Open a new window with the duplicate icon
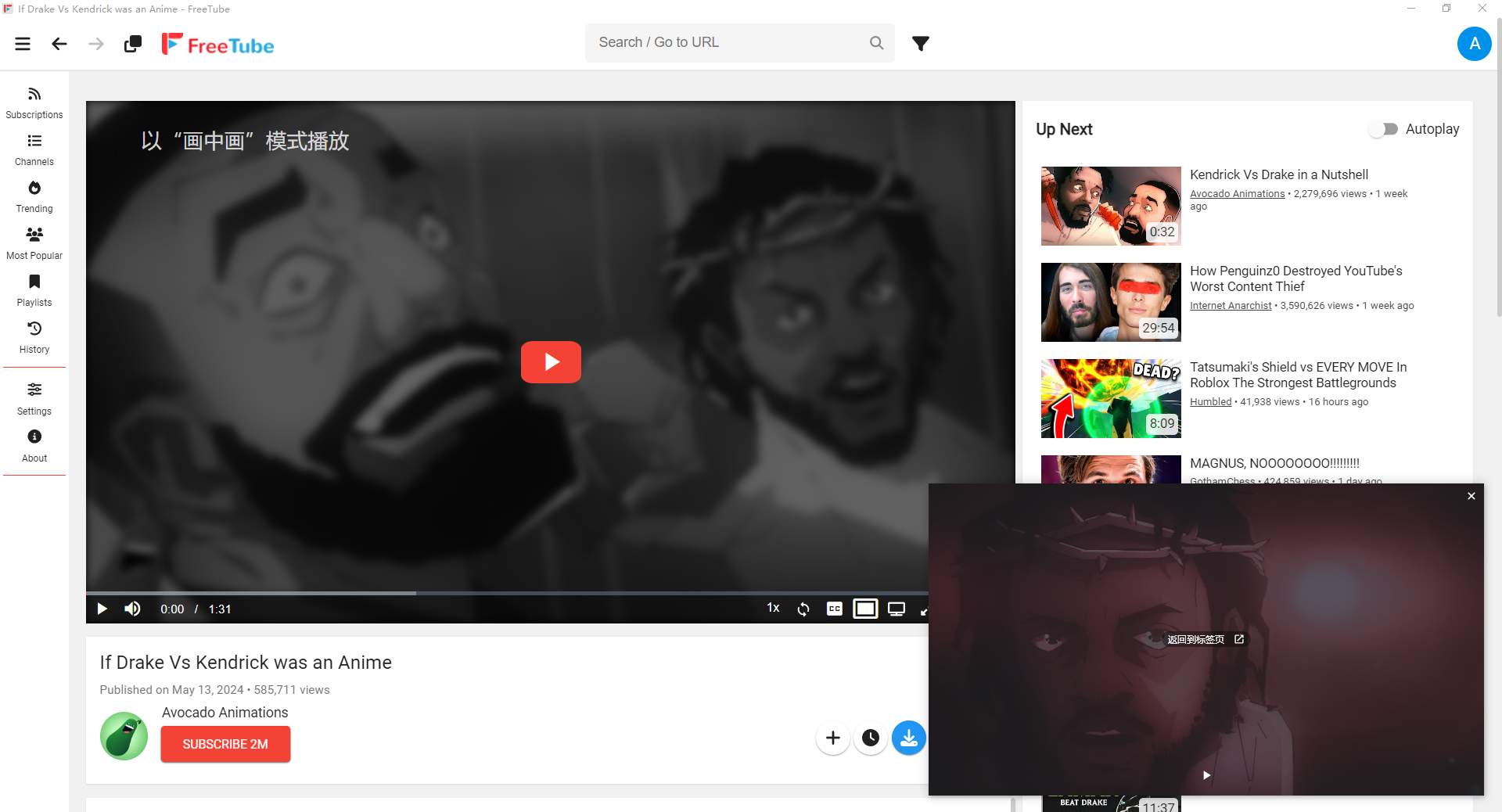 [133, 44]
